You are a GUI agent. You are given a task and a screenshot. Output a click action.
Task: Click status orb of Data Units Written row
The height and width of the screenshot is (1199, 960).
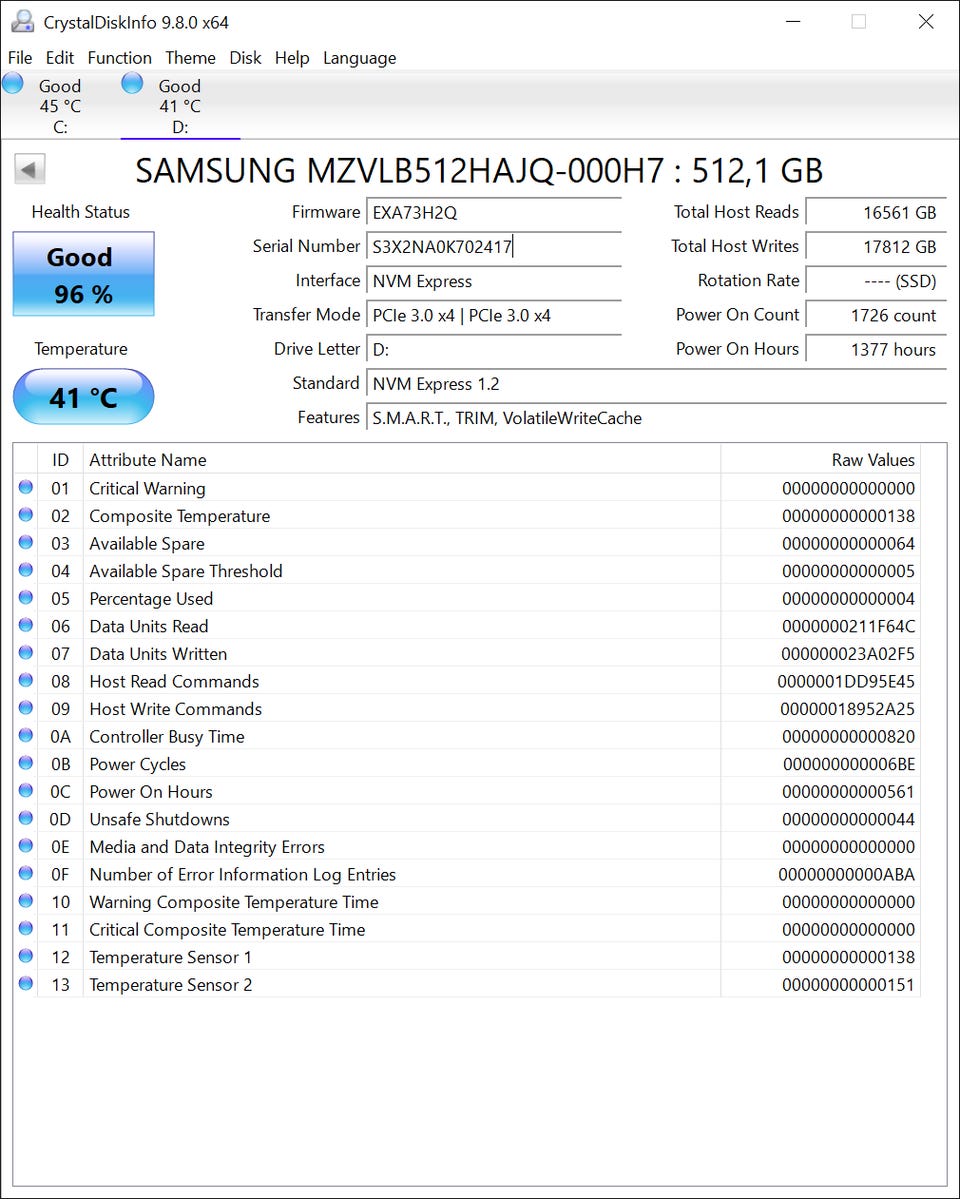tap(26, 652)
